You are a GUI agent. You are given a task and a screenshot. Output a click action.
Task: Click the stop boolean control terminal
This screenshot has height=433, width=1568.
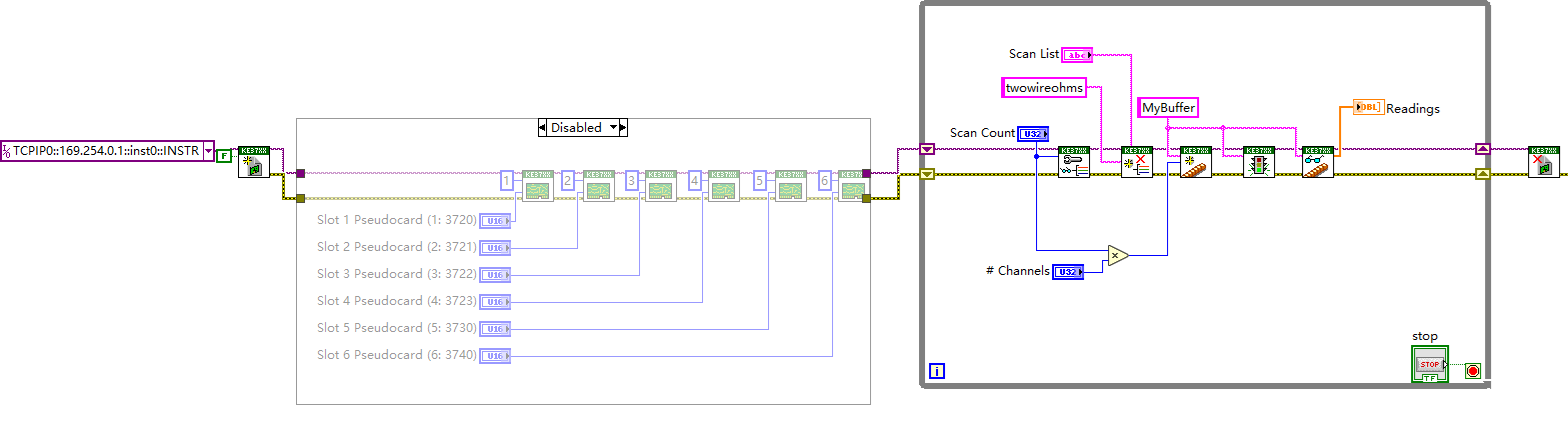pos(1429,364)
